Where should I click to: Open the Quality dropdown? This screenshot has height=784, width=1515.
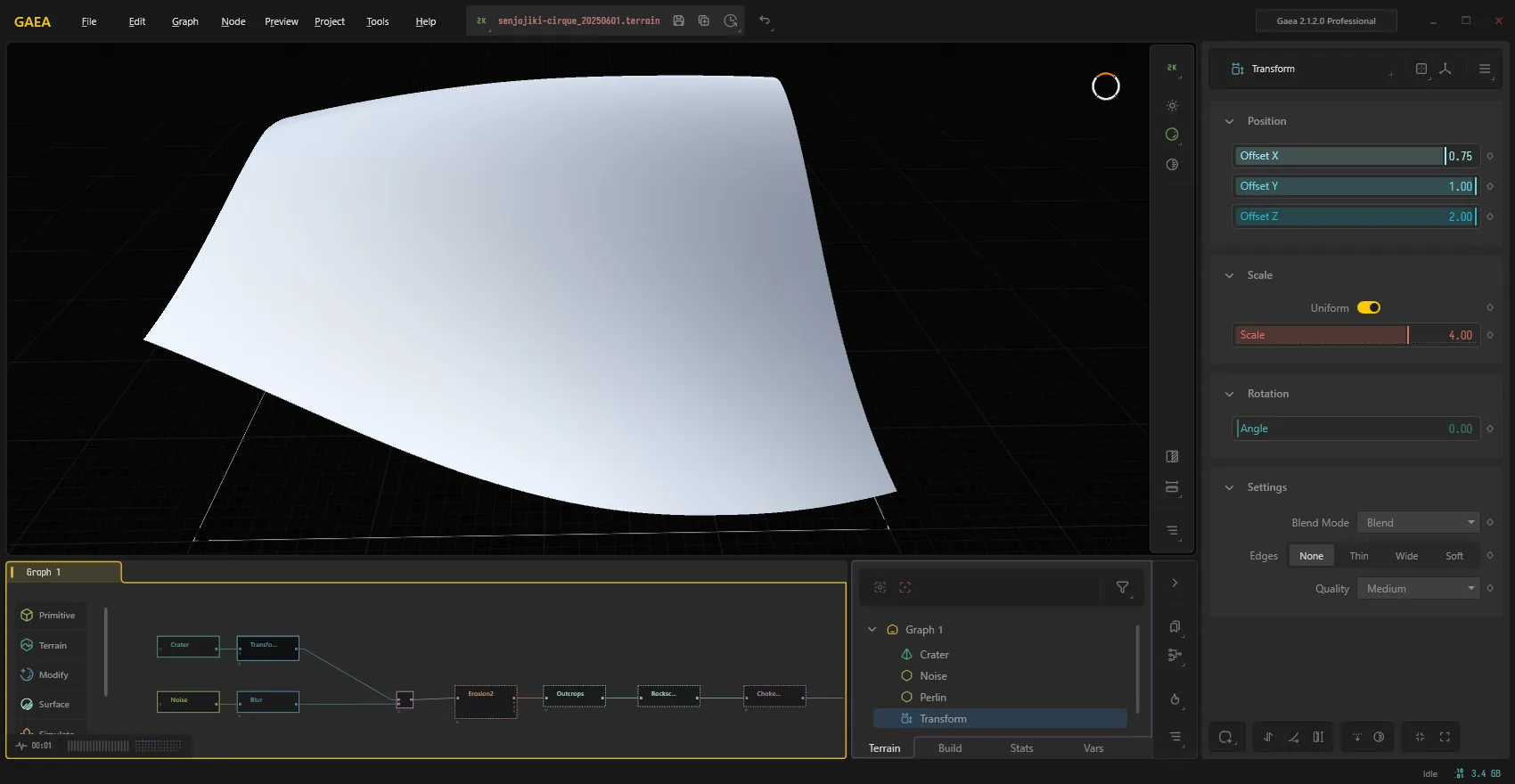[1418, 589]
